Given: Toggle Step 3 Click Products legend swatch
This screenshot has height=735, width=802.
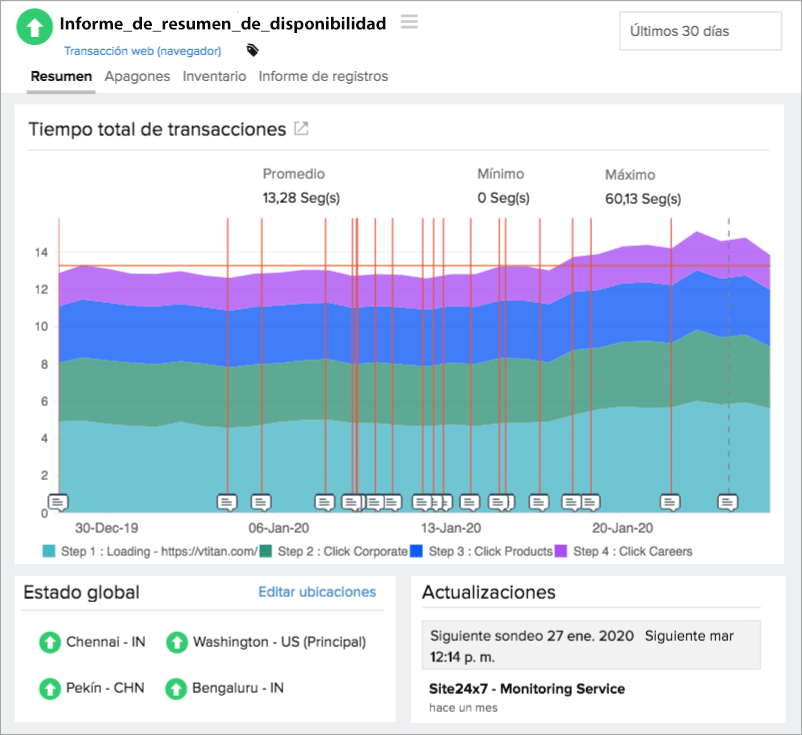Looking at the screenshot, I should [x=416, y=551].
